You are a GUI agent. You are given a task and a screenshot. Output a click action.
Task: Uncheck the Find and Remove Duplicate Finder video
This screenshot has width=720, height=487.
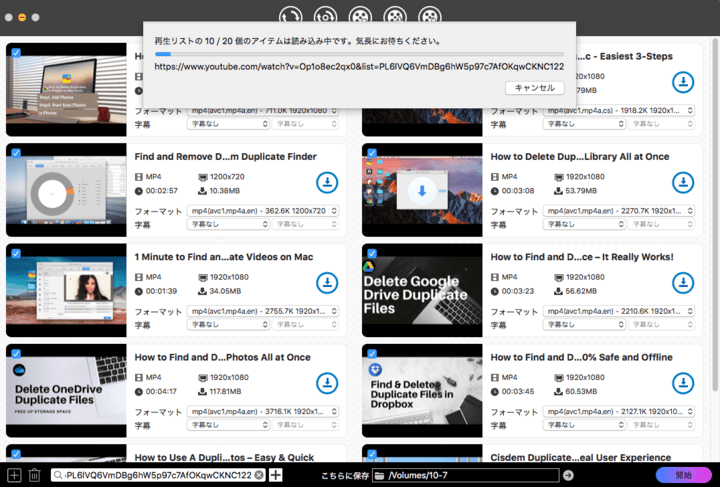[16, 153]
